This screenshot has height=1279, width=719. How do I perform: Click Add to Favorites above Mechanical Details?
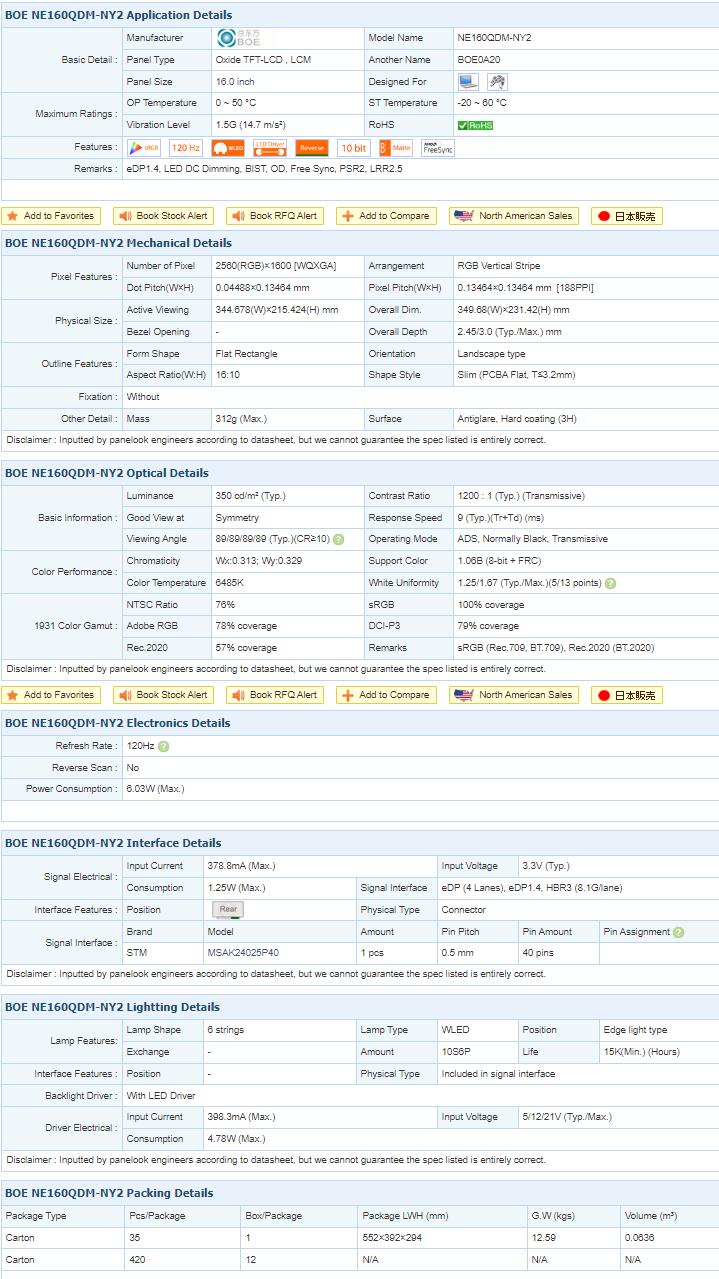tap(51, 216)
